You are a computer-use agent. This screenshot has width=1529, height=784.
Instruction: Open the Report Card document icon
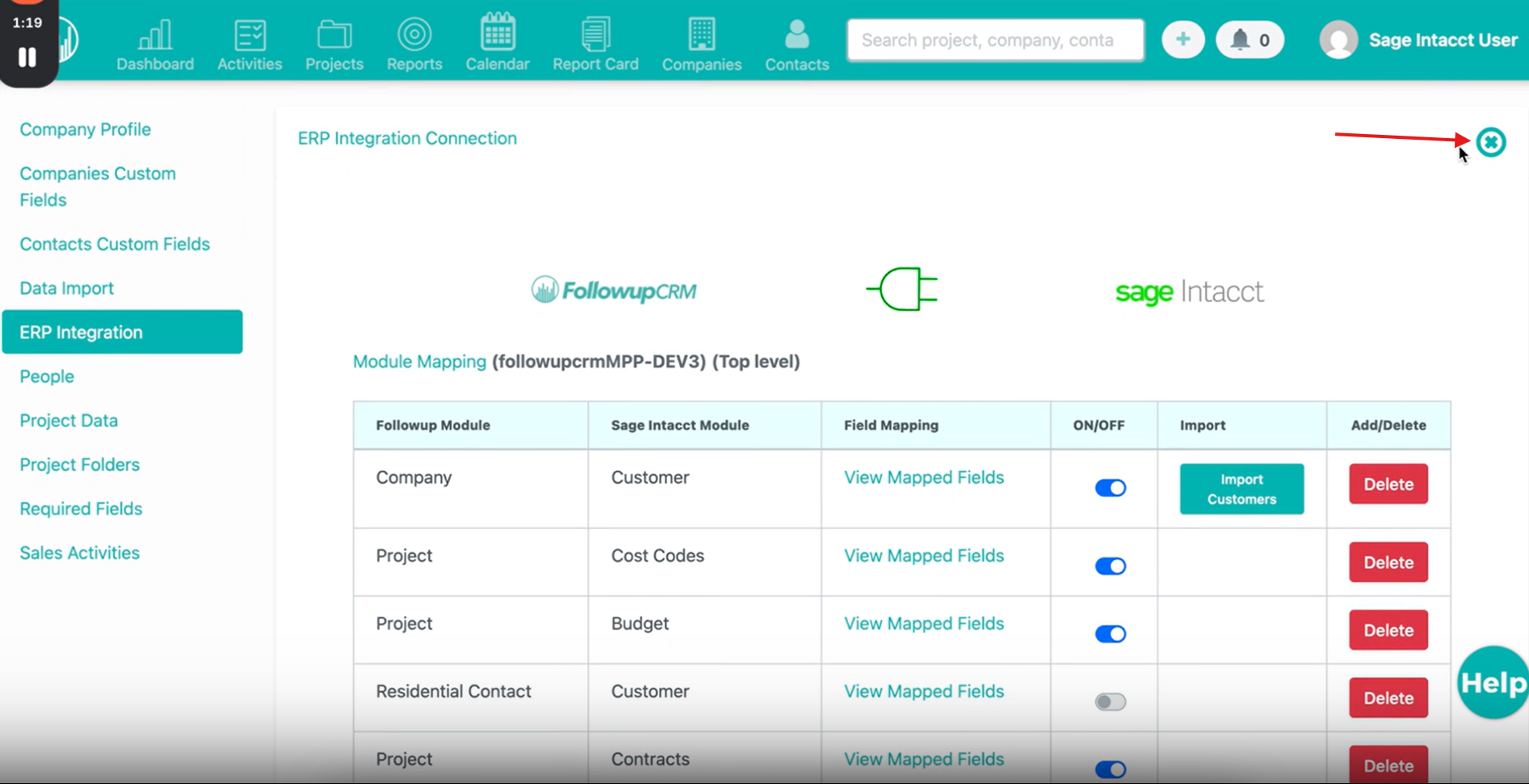(595, 35)
